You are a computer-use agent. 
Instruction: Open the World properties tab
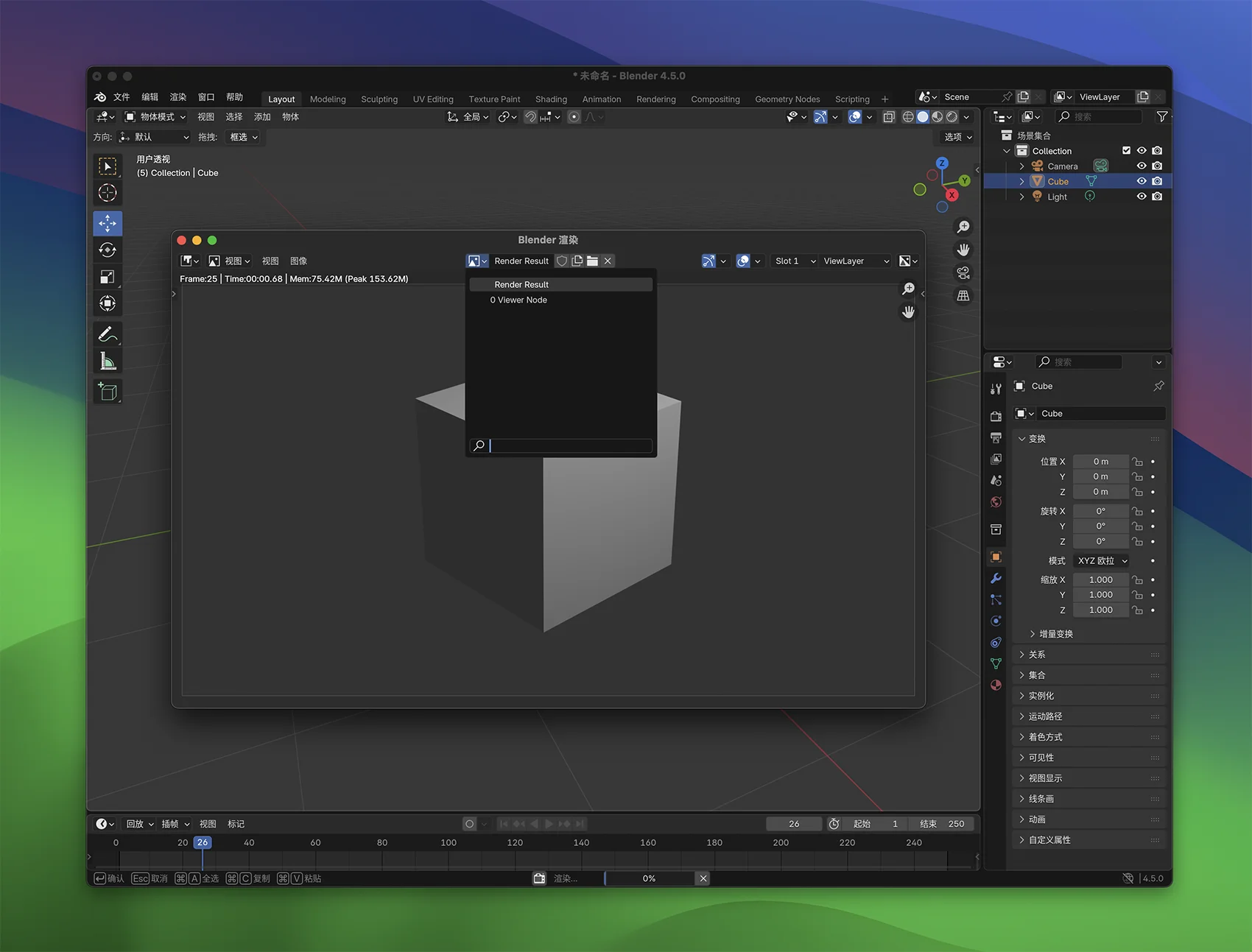coord(996,502)
